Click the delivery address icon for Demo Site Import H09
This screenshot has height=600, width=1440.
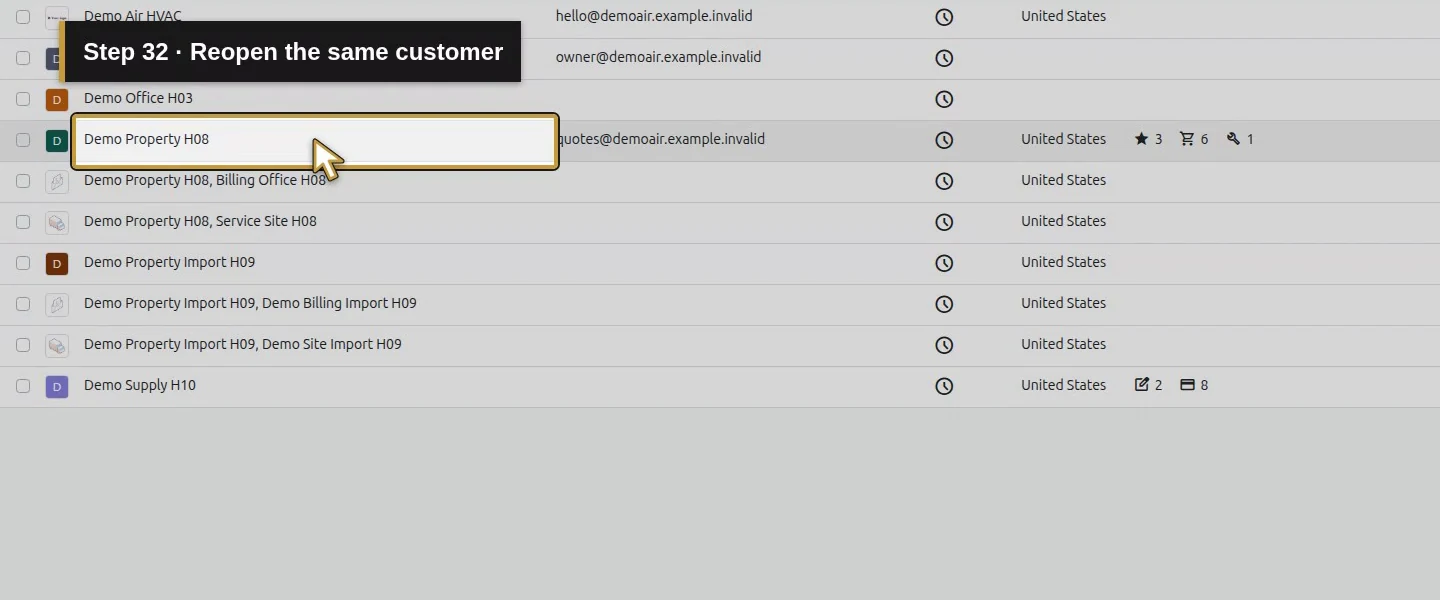tap(57, 345)
